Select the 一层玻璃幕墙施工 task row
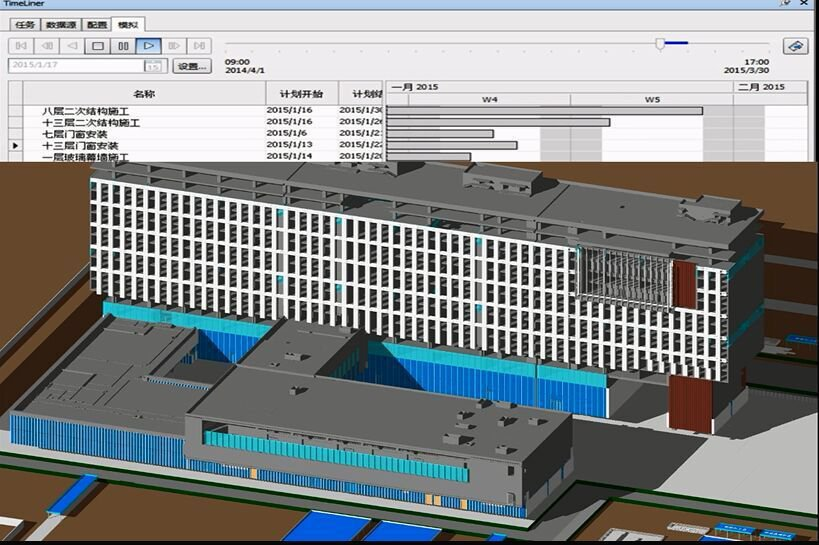 click(195, 156)
